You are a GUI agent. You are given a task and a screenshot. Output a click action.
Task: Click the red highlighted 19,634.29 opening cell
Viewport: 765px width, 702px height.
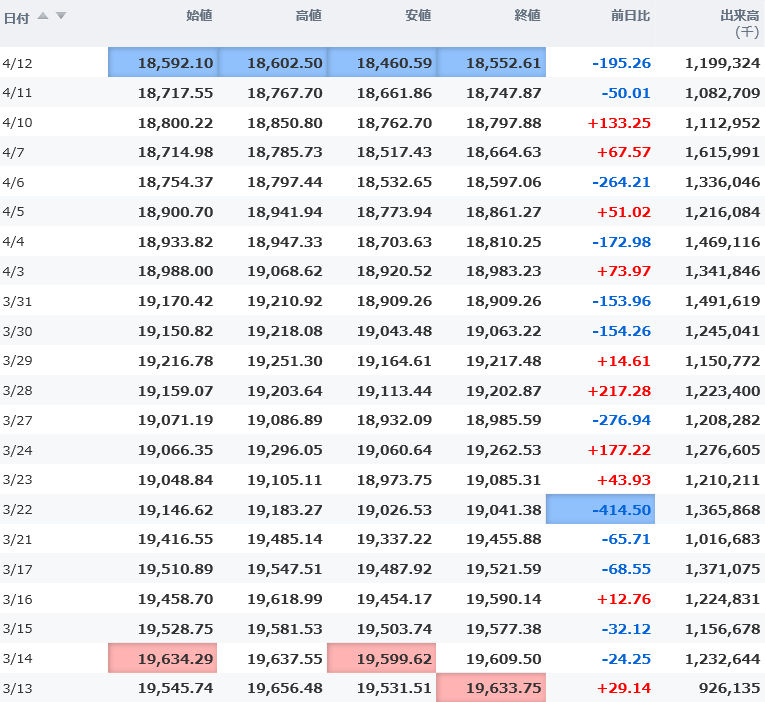(163, 659)
